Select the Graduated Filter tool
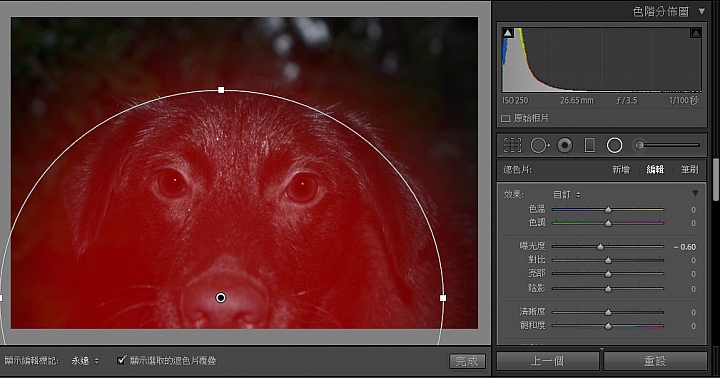720x378 pixels. coord(589,146)
